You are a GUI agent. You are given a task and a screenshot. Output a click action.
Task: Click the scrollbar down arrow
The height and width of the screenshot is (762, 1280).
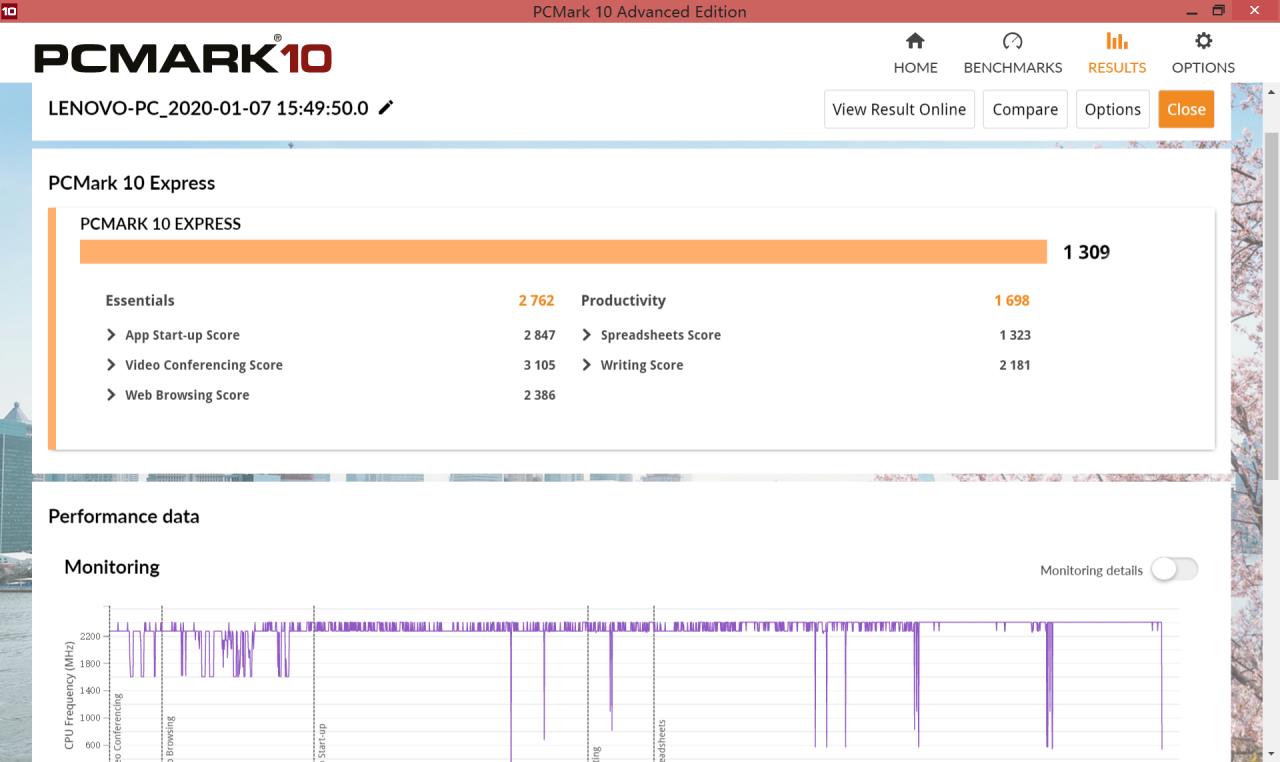[x=1271, y=753]
